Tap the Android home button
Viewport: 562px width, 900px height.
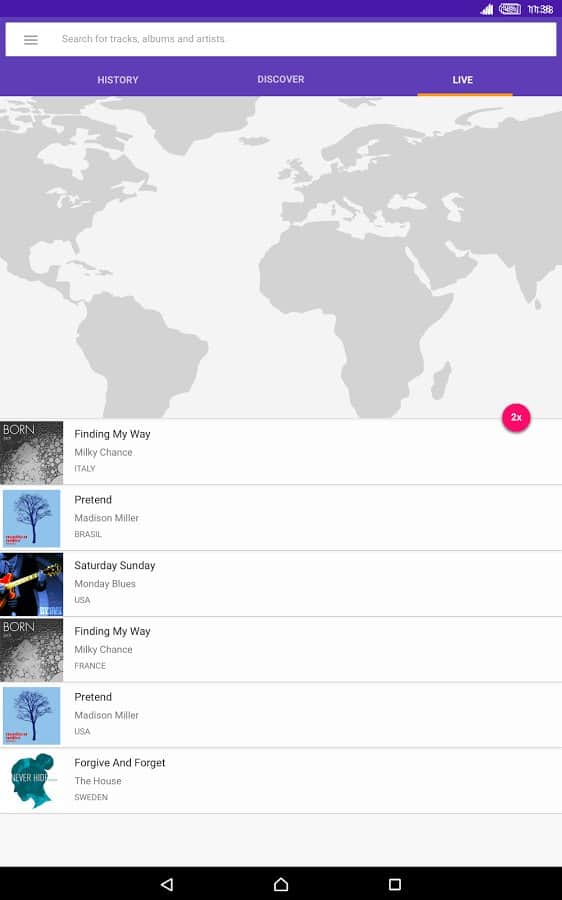[x=281, y=884]
